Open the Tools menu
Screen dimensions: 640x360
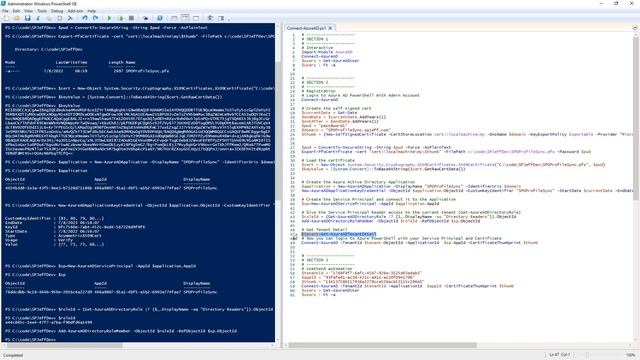click(x=42, y=11)
